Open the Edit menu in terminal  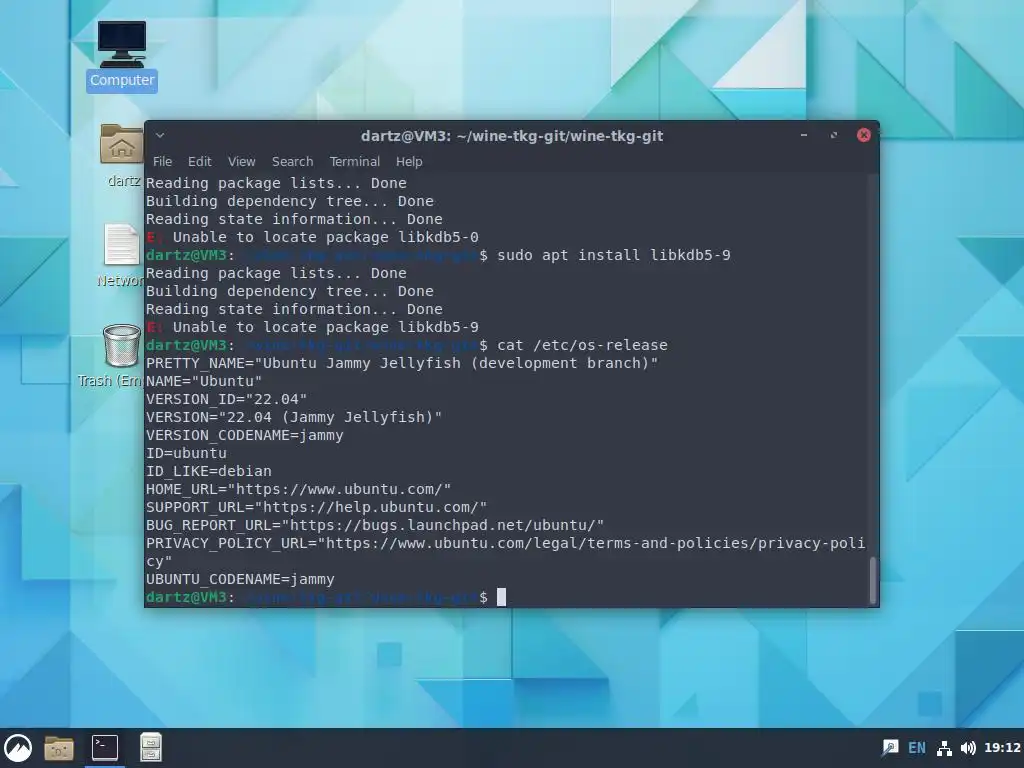pos(200,161)
